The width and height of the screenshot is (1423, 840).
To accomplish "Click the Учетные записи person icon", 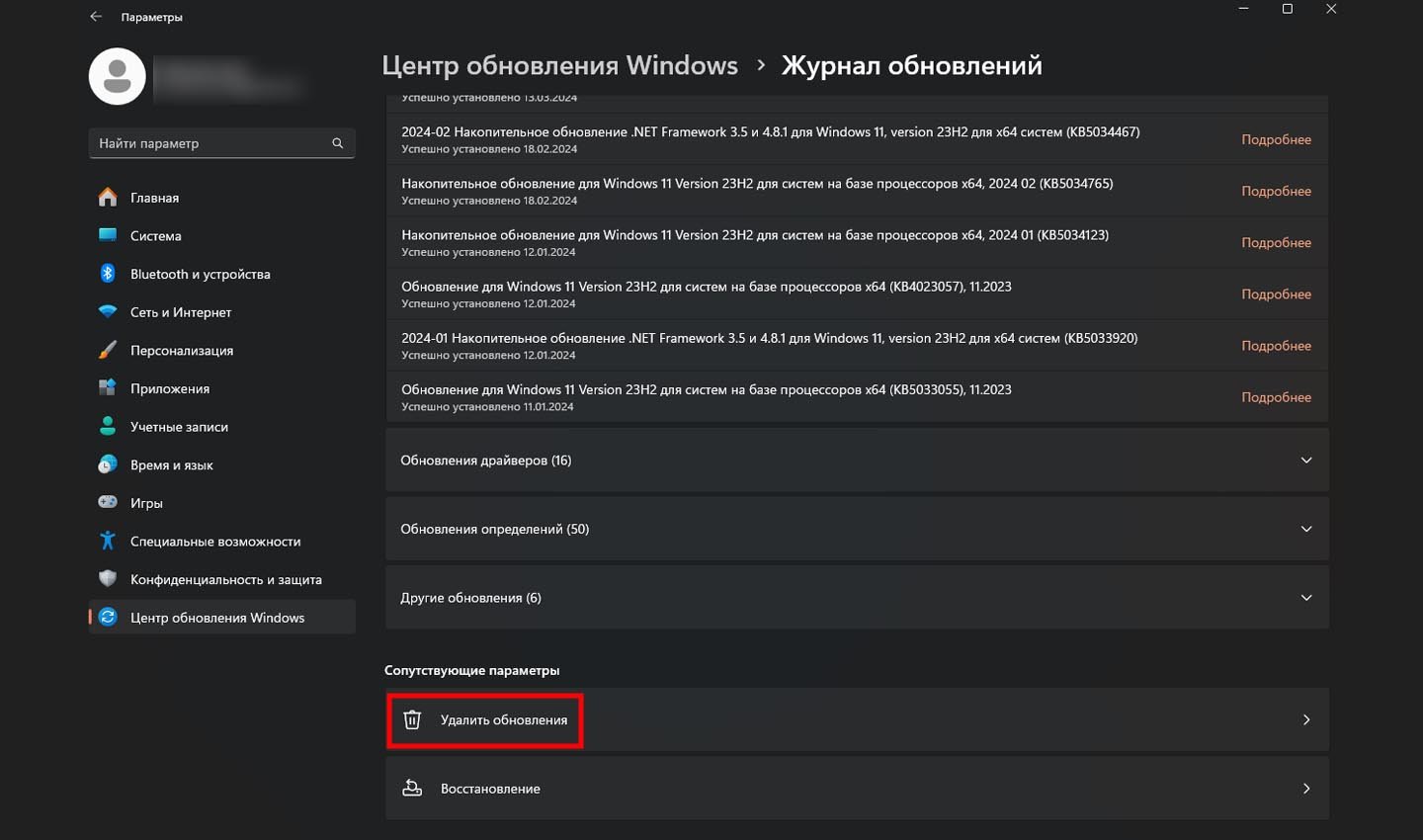I will point(108,427).
